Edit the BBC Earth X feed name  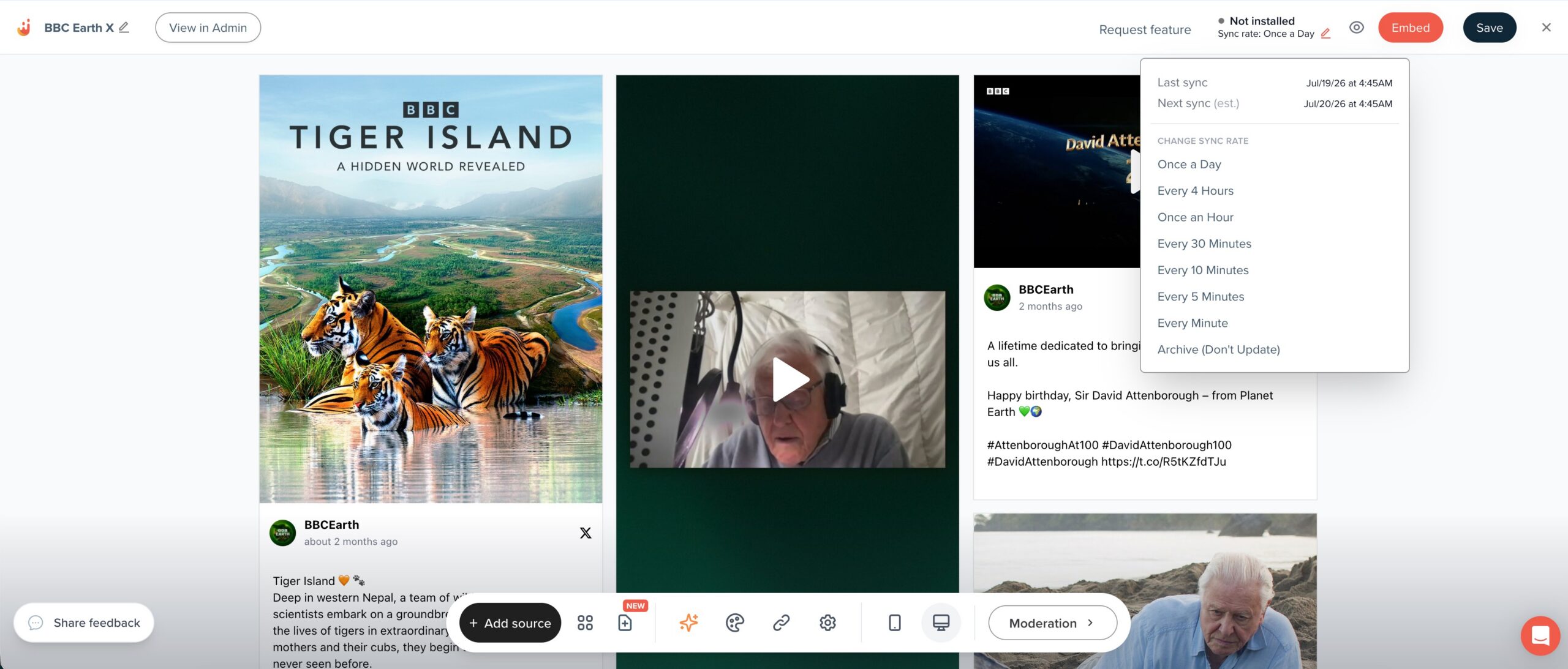124,28
